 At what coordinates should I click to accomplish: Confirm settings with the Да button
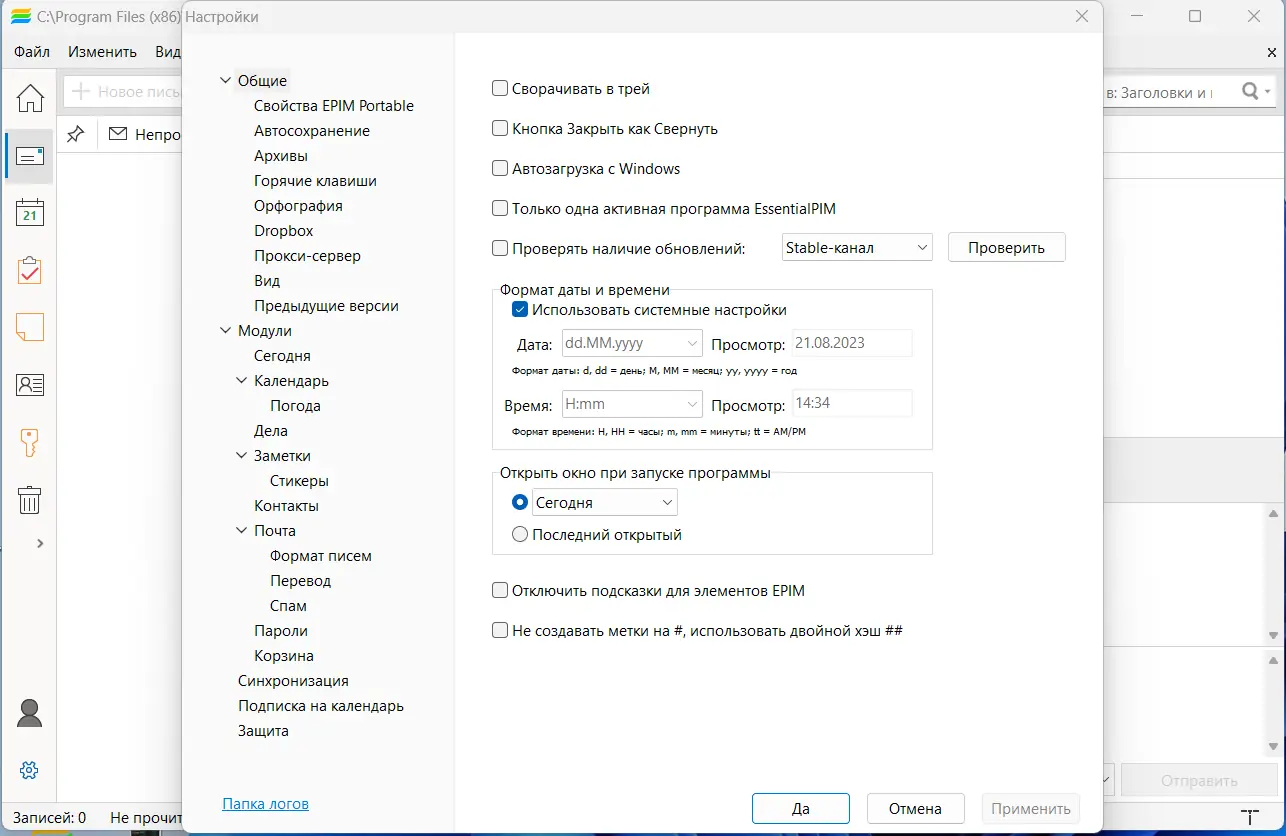click(801, 808)
